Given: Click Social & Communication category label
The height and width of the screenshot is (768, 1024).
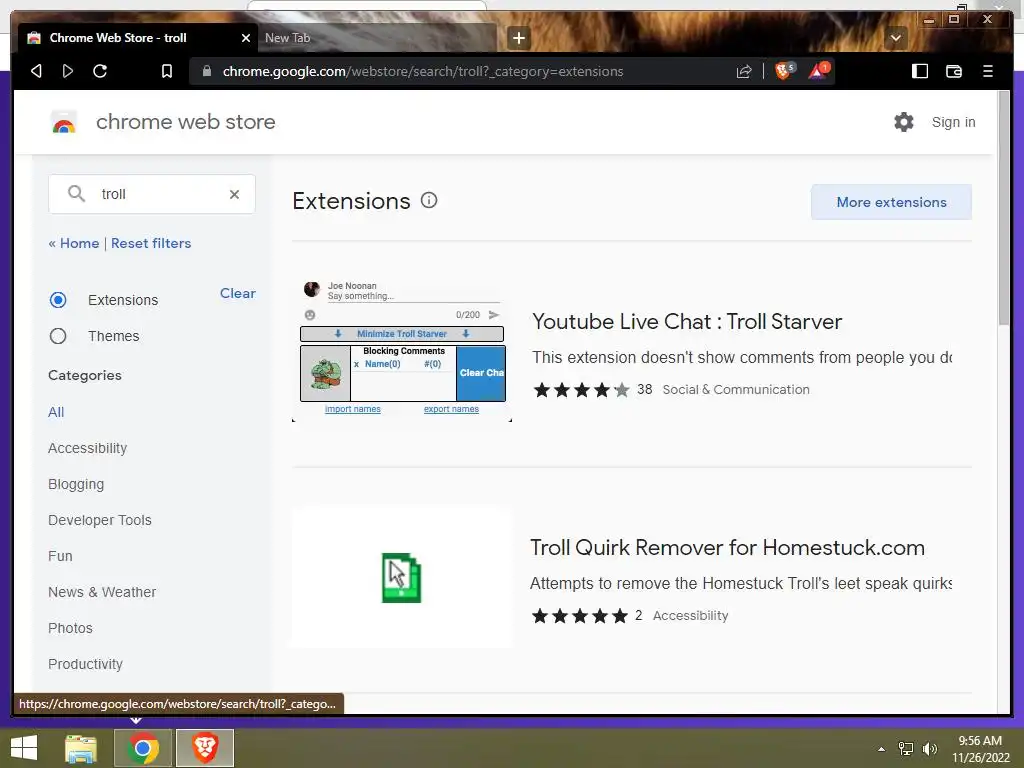Looking at the screenshot, I should pyautogui.click(x=736, y=389).
